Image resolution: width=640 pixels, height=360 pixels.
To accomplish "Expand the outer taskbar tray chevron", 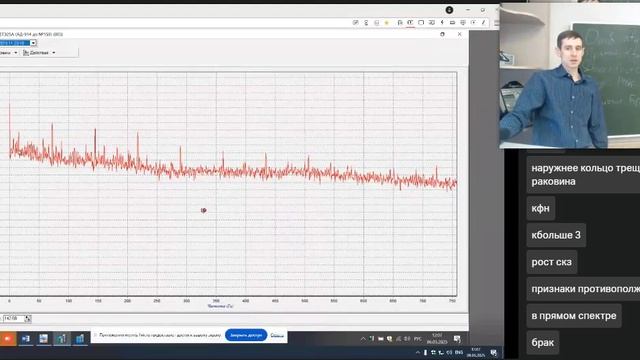I will click(x=417, y=352).
